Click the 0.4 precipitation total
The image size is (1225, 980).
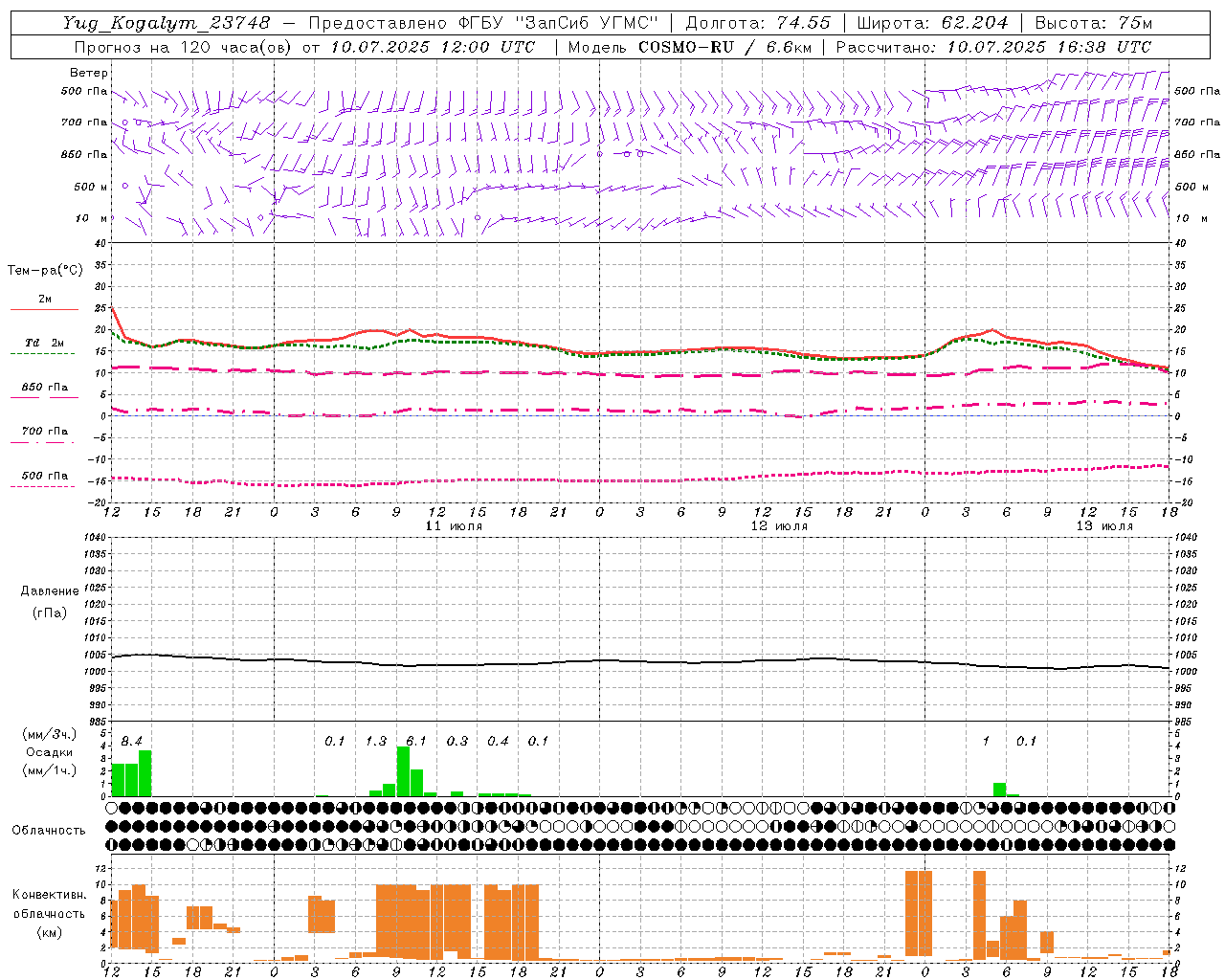pos(498,741)
